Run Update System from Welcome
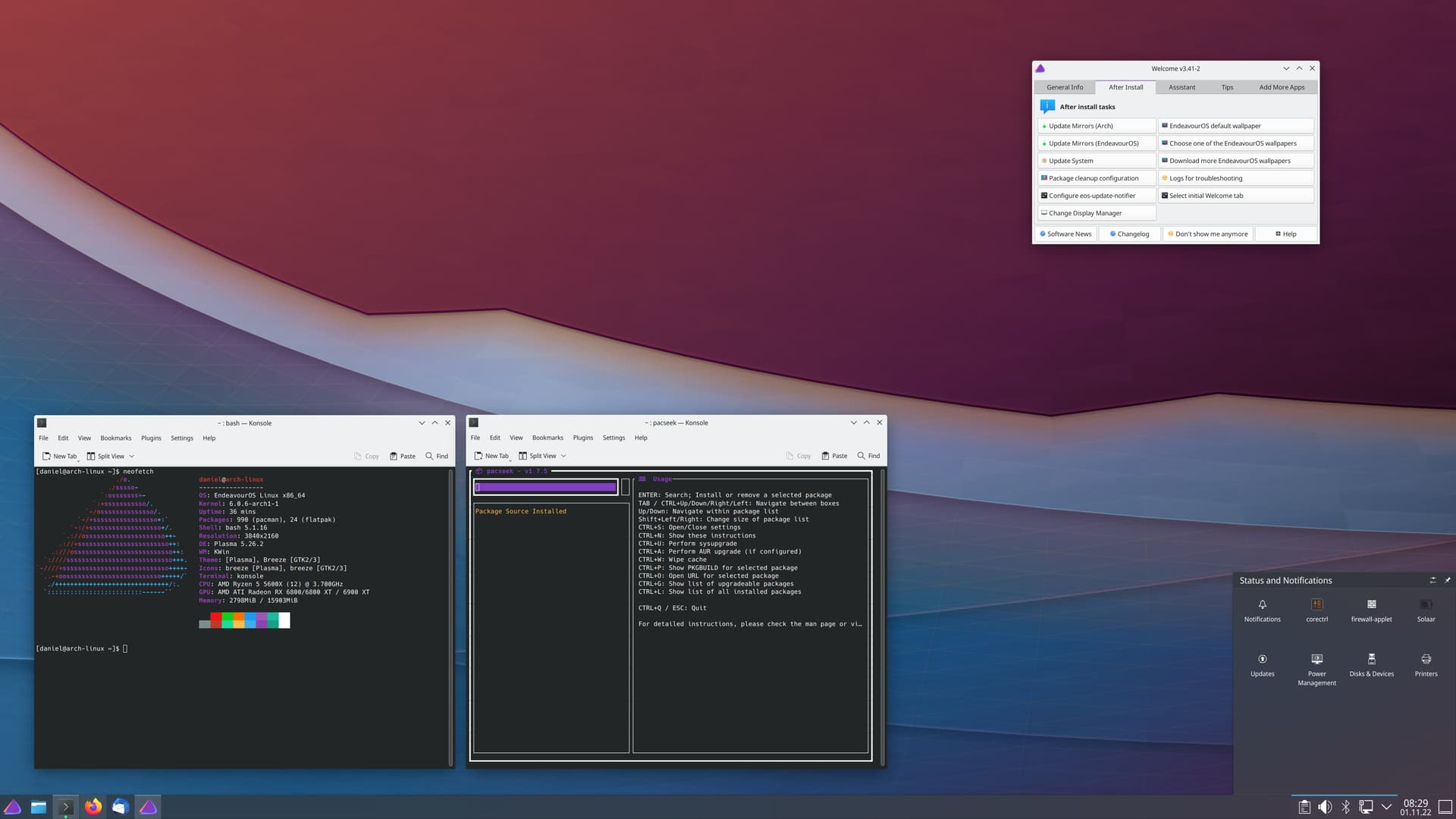 pos(1097,161)
